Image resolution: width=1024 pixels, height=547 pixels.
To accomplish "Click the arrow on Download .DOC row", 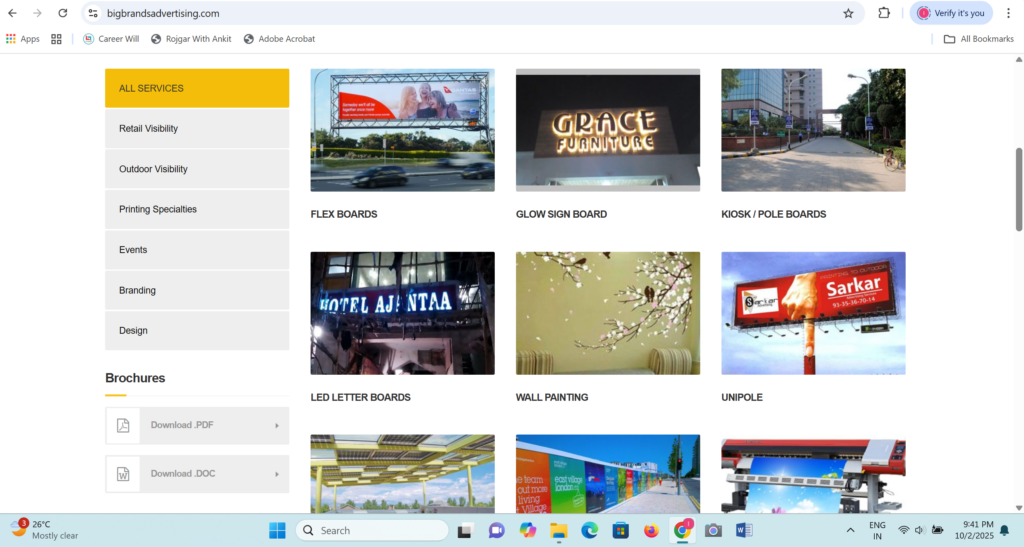I will click(277, 474).
